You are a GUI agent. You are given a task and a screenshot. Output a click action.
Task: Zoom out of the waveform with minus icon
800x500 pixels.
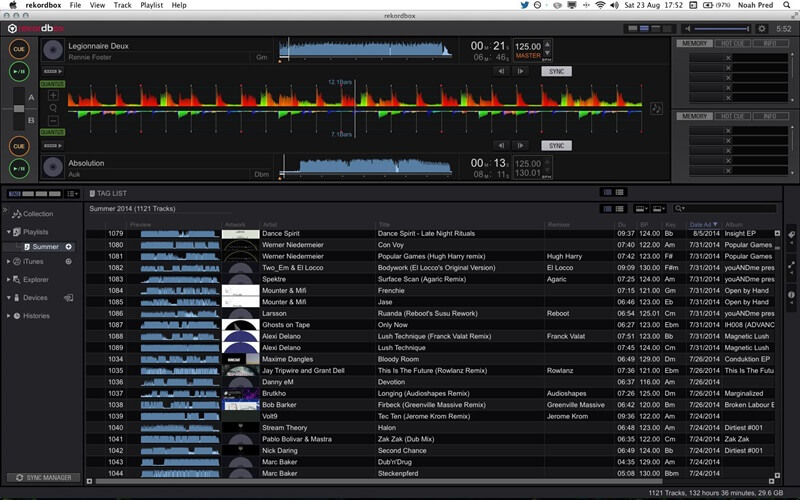(53, 119)
